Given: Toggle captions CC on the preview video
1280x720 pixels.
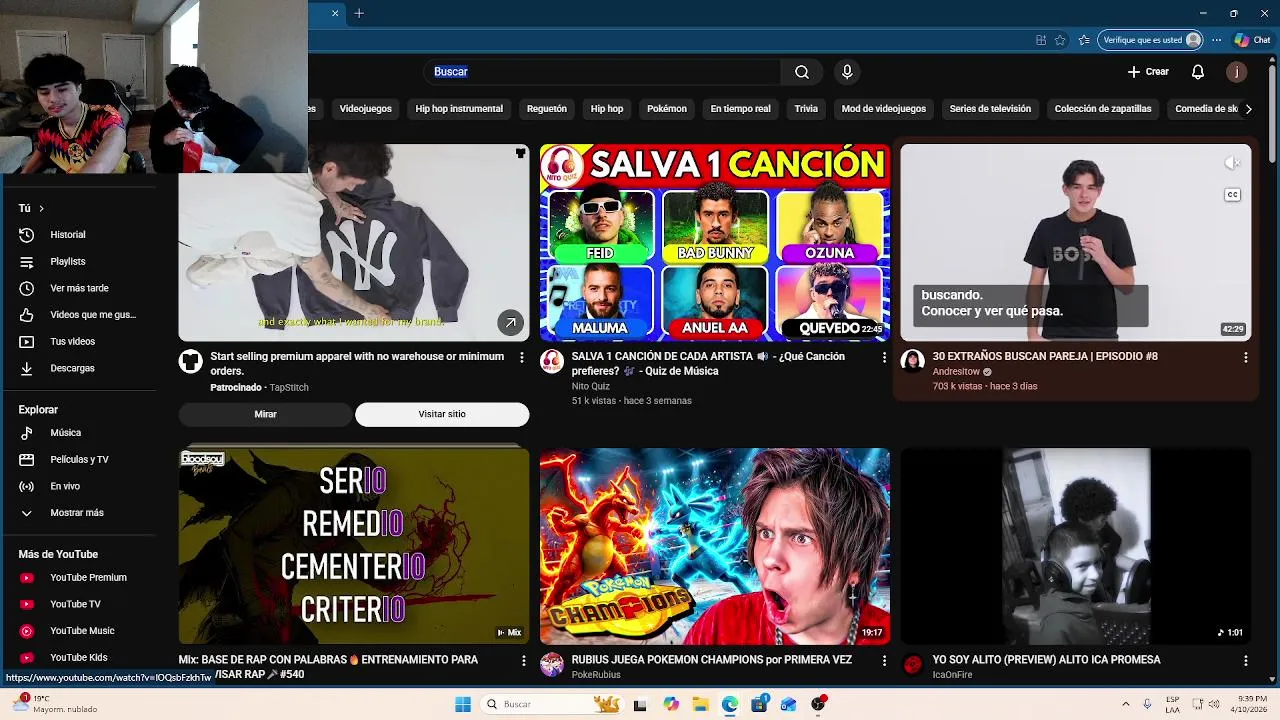Looking at the screenshot, I should tap(1233, 195).
